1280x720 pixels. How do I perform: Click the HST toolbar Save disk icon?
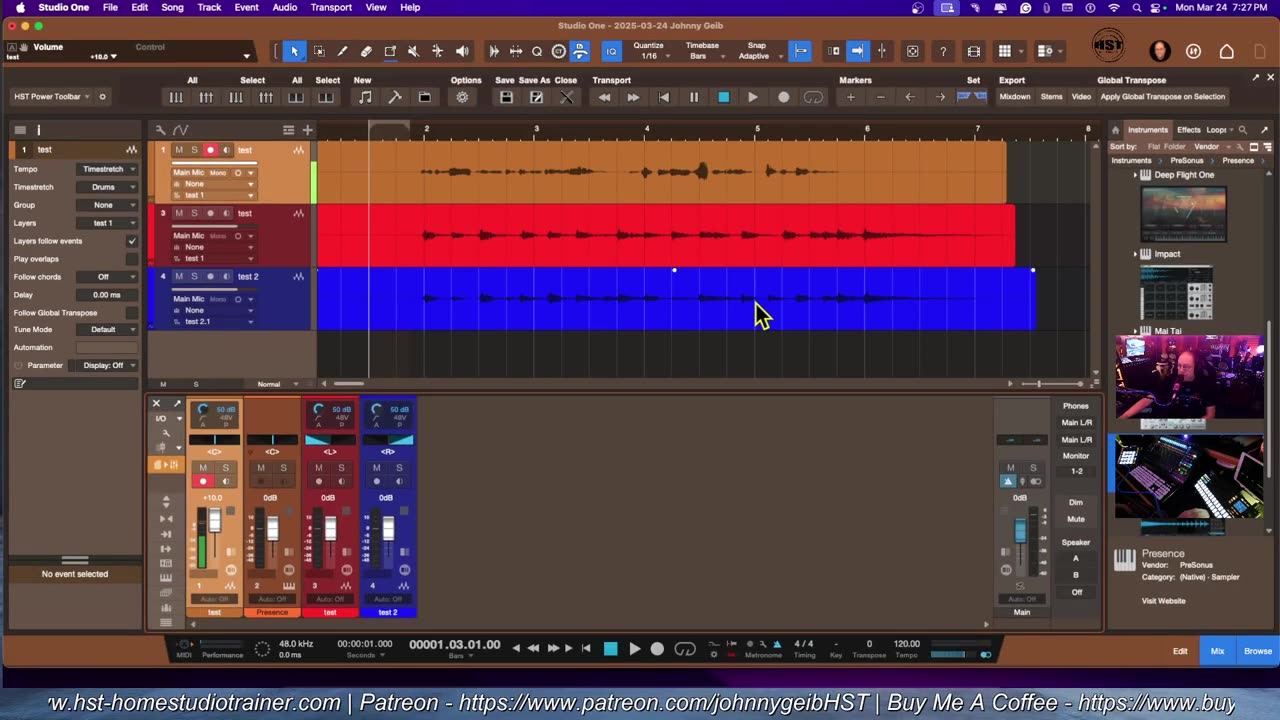pos(506,97)
